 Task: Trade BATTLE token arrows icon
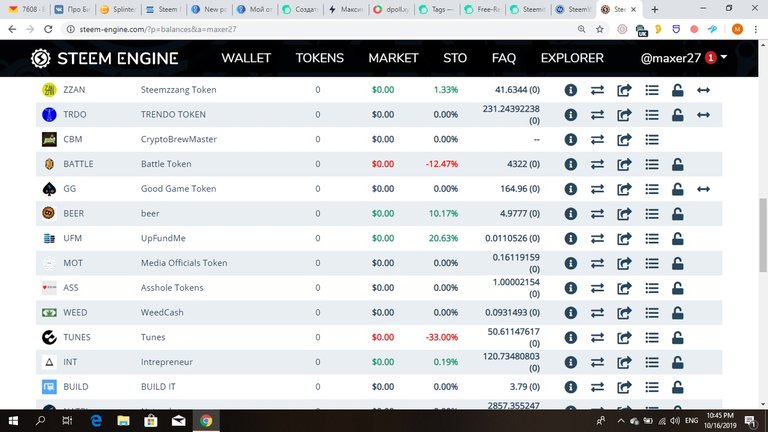coord(597,165)
